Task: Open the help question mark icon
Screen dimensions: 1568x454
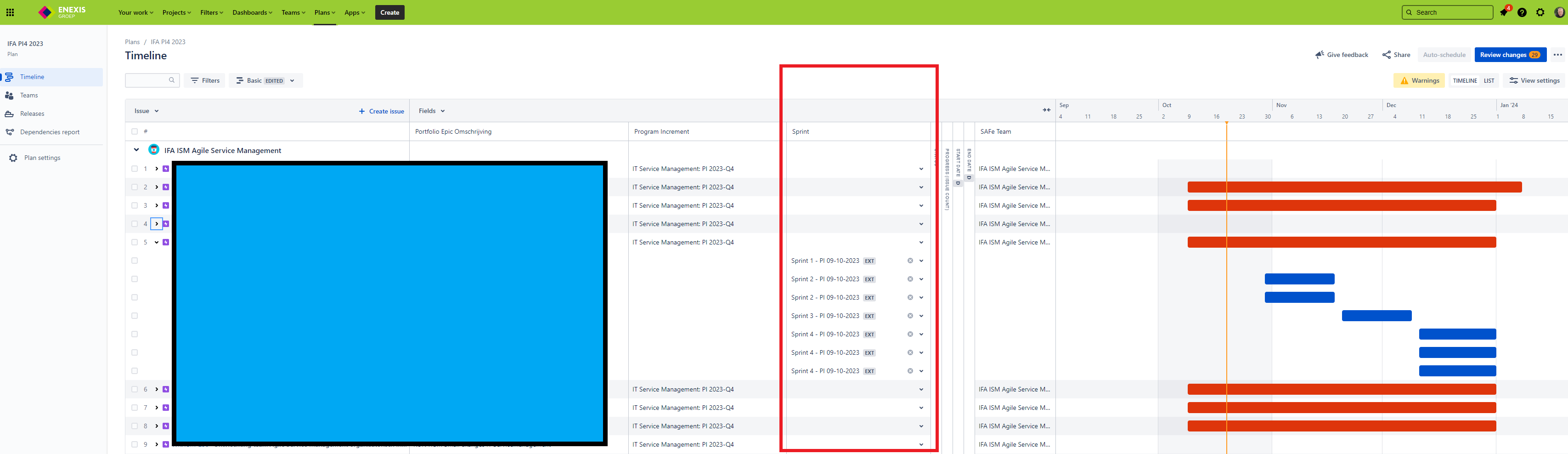Action: pyautogui.click(x=1522, y=12)
